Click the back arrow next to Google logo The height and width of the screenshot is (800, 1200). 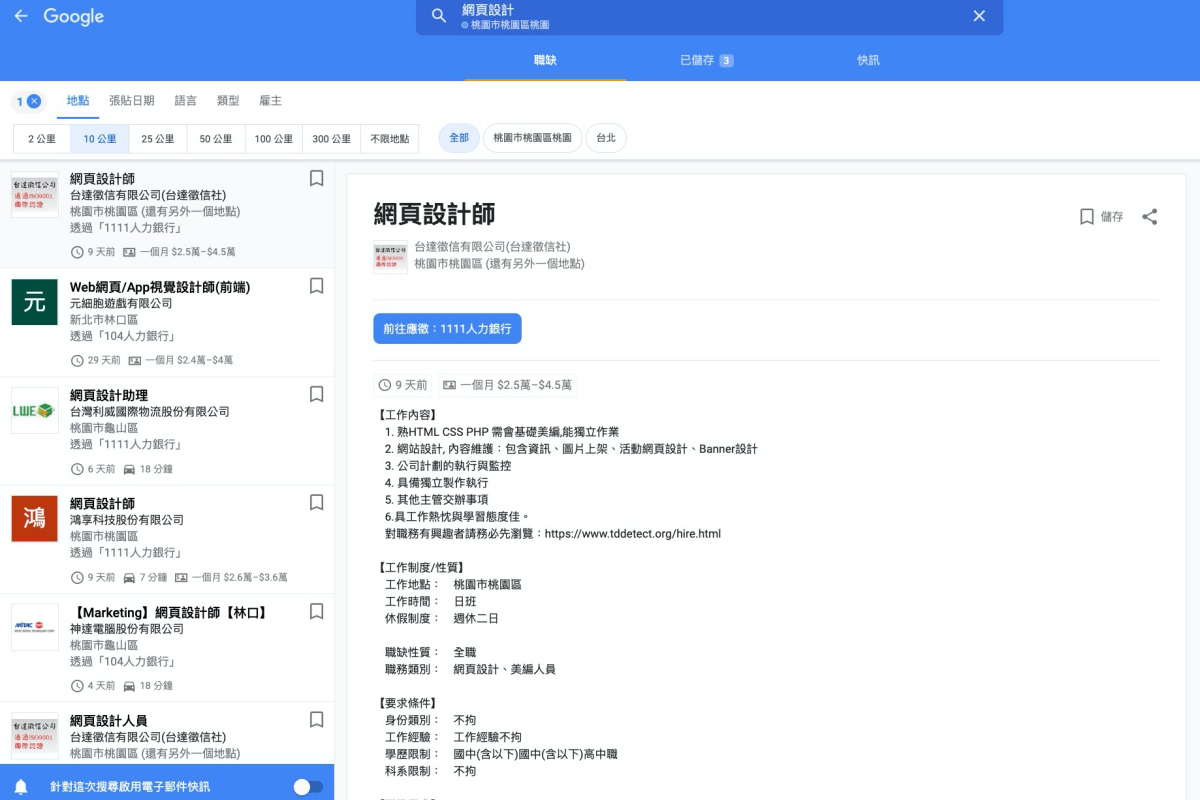21,16
